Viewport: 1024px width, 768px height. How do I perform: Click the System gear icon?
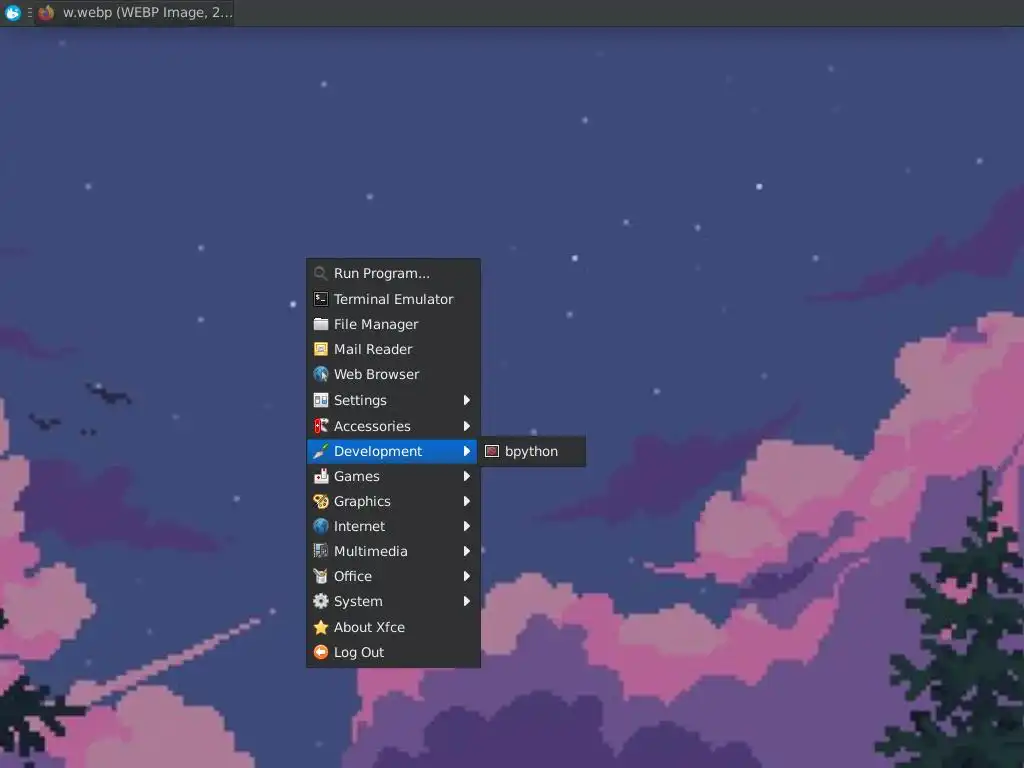pos(321,601)
